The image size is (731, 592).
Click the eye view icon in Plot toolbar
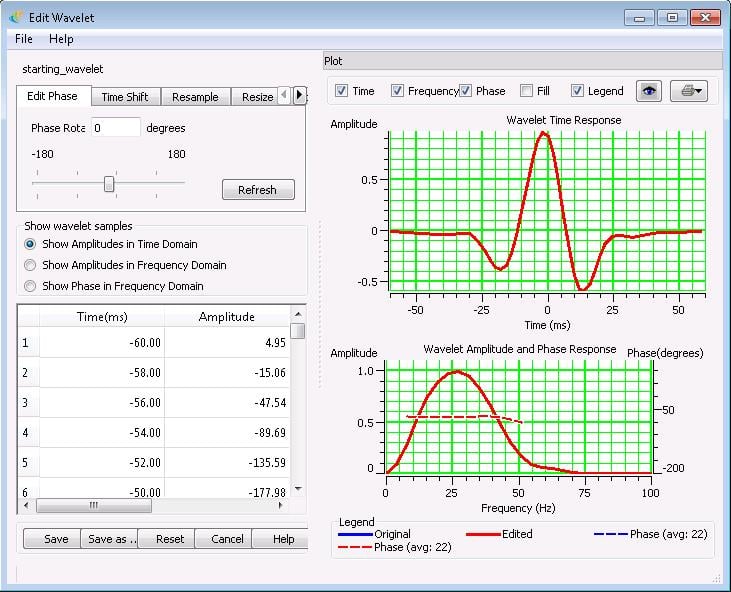pyautogui.click(x=648, y=91)
